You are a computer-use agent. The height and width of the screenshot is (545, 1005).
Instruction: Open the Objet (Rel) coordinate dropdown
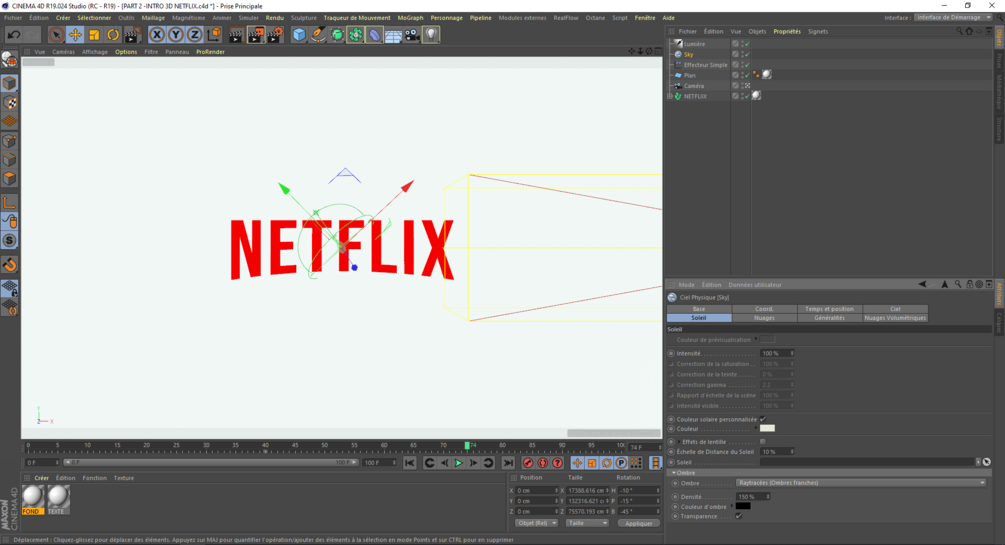pos(536,523)
